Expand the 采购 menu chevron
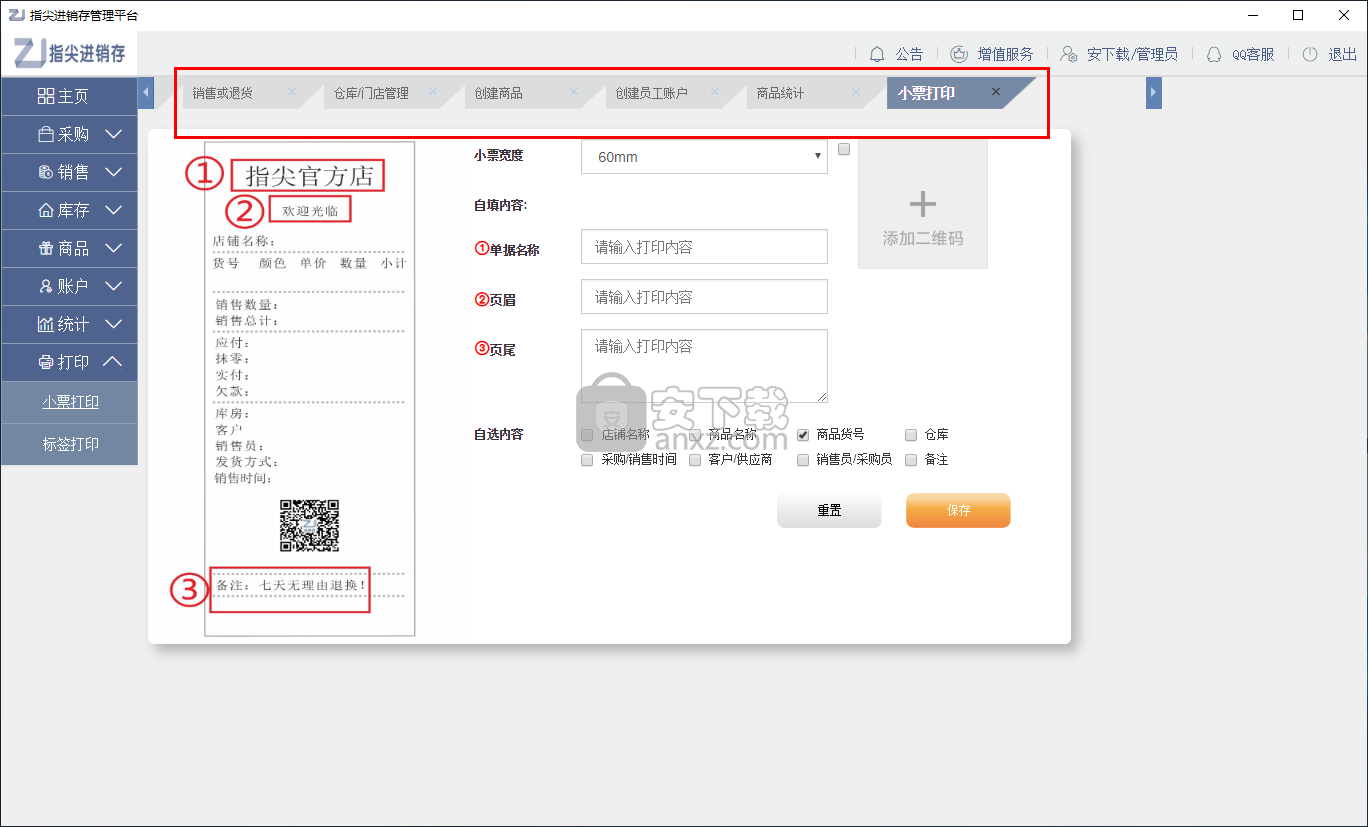 (113, 134)
